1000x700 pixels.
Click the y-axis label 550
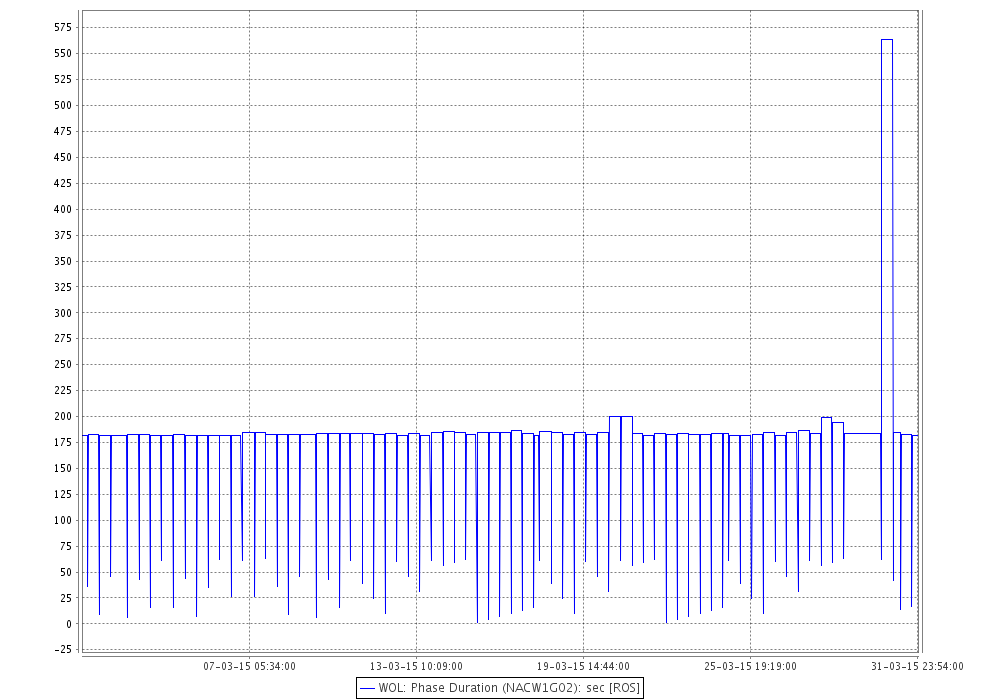pos(63,54)
